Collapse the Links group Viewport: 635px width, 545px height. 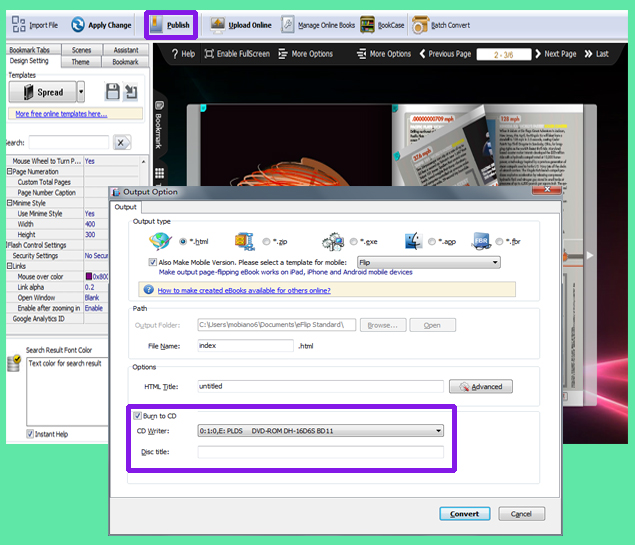click(x=9, y=266)
